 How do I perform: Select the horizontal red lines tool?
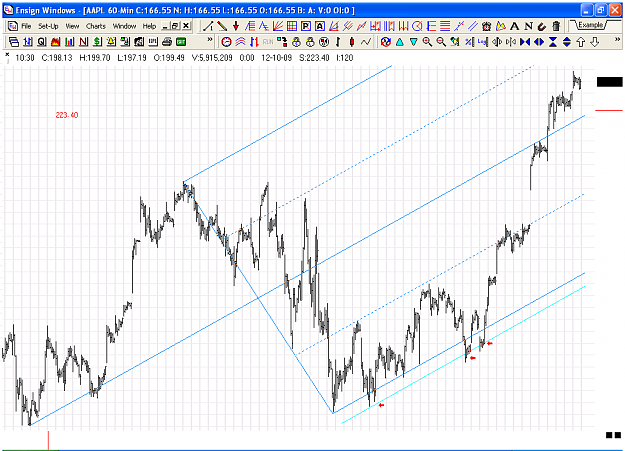(x=445, y=26)
